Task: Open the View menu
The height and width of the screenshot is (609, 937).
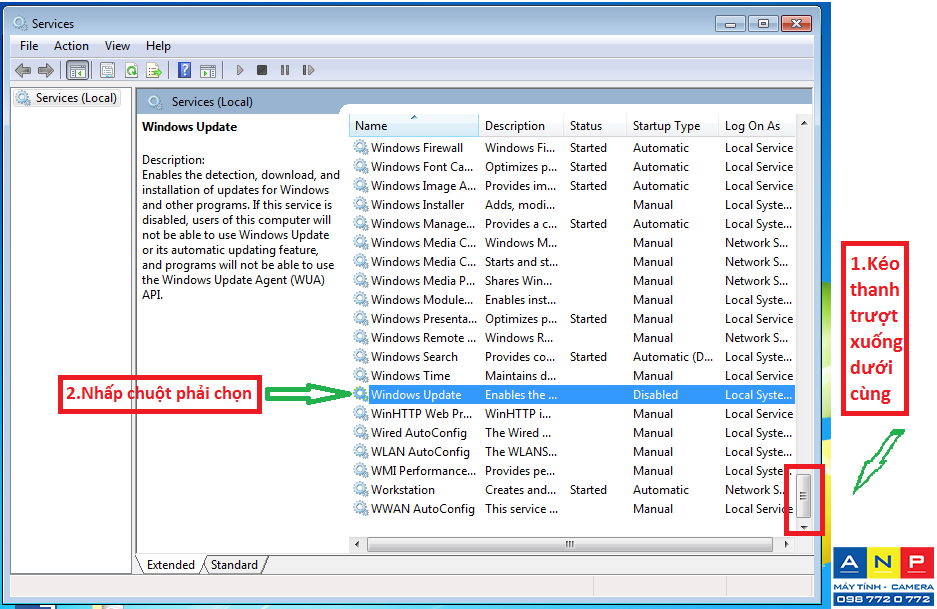Action: pyautogui.click(x=117, y=46)
